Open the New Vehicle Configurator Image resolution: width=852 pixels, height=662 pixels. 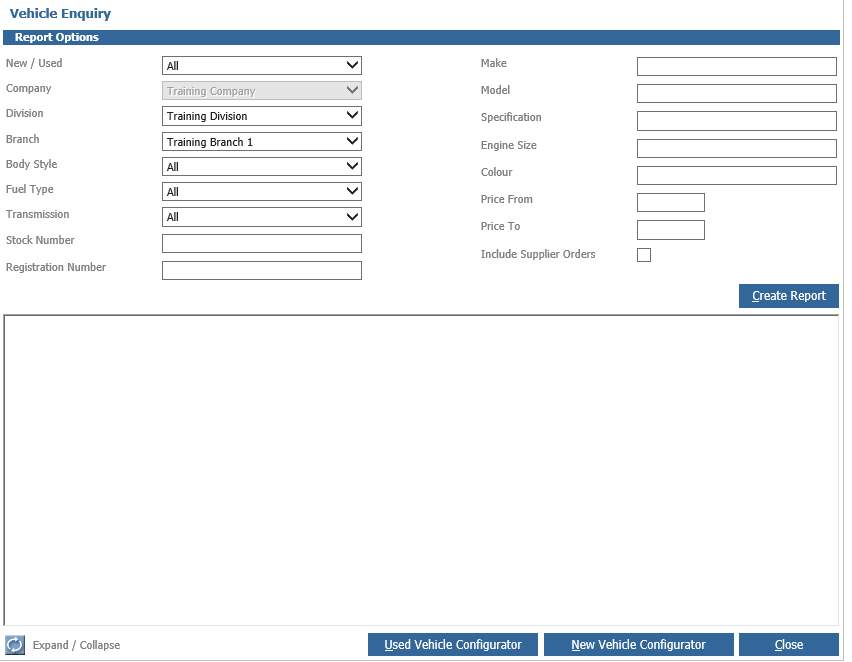click(x=638, y=645)
